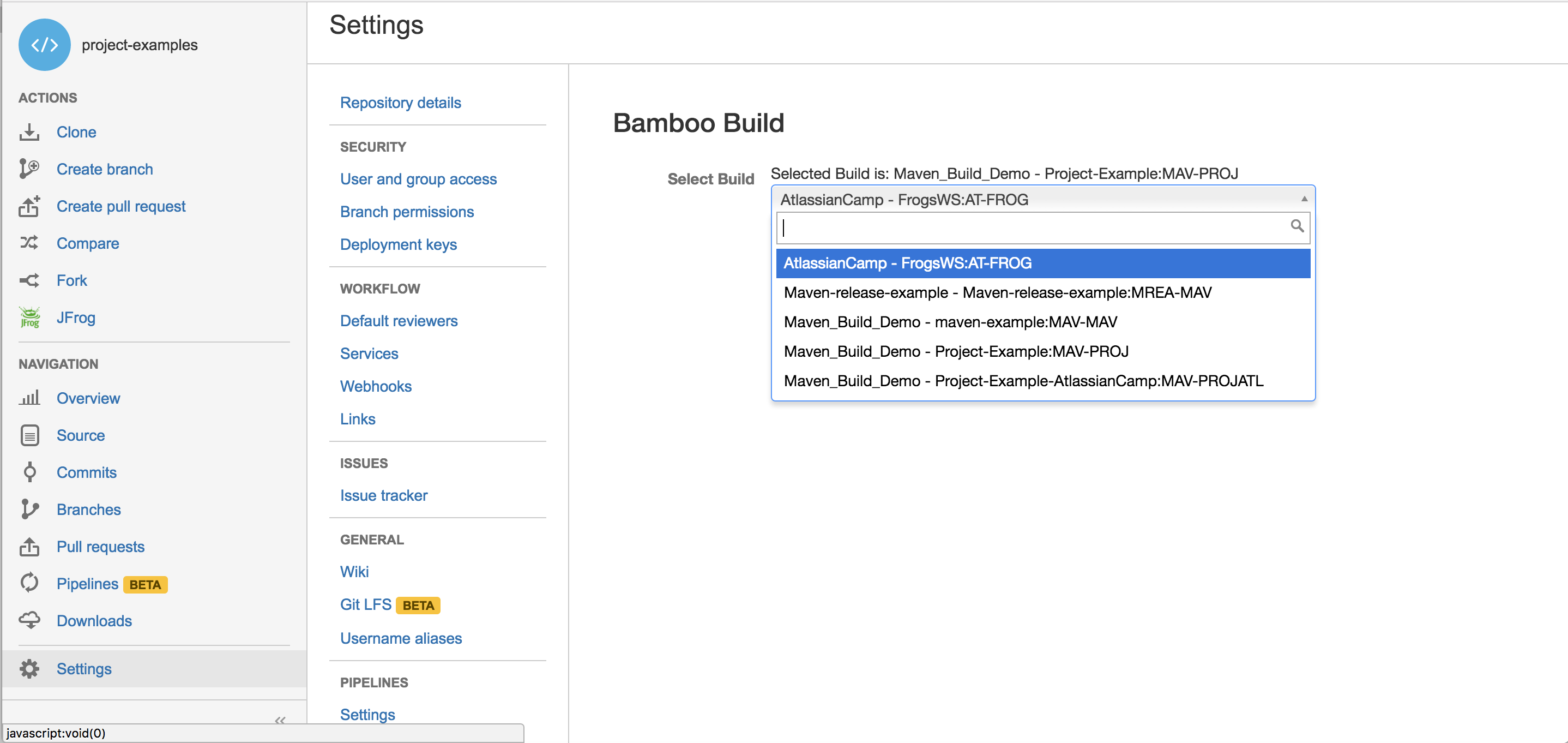Click the Commits icon in navigation

29,472
